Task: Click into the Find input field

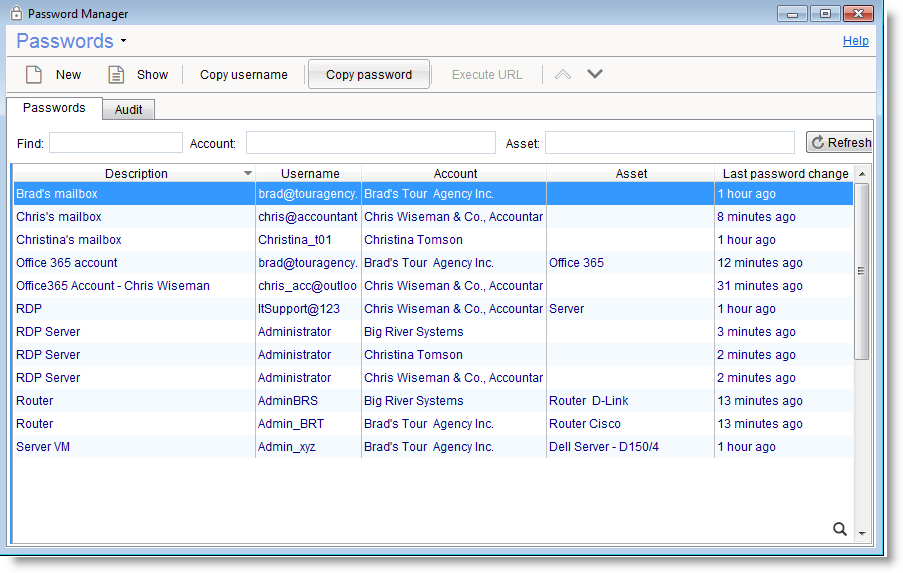Action: 116,143
